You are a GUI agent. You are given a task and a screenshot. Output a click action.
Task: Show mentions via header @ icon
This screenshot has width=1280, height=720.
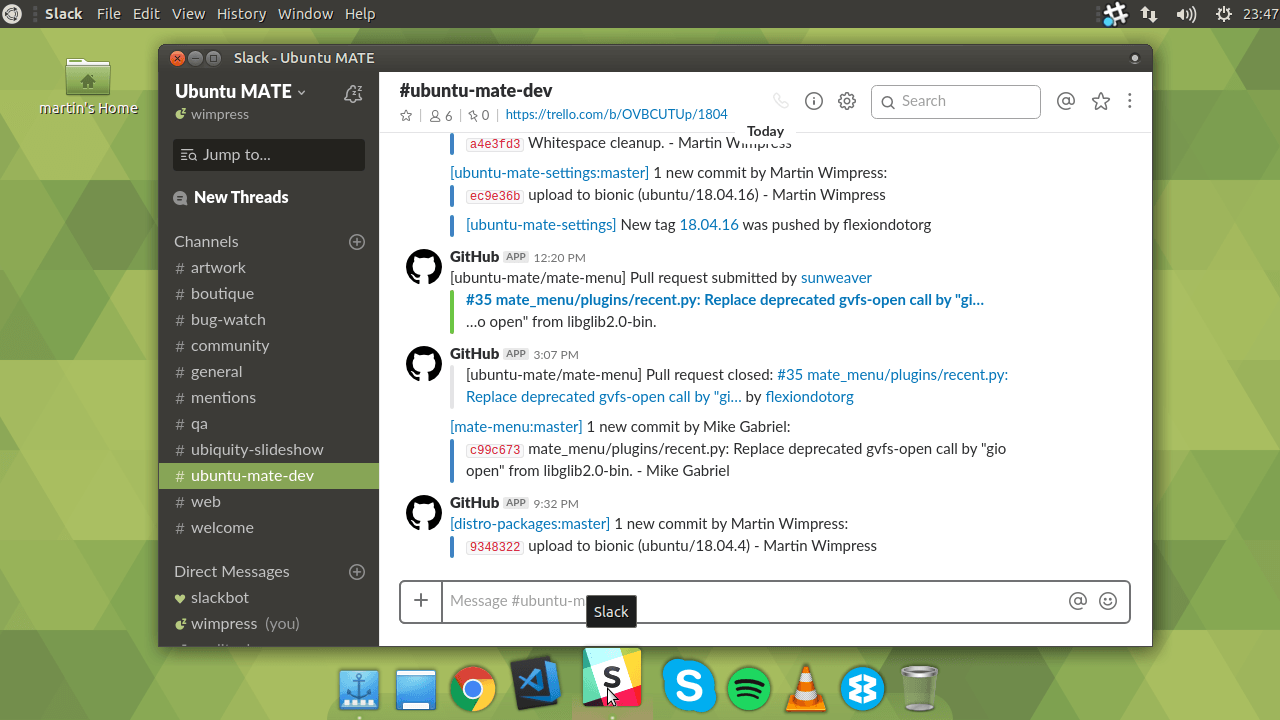[x=1066, y=101]
